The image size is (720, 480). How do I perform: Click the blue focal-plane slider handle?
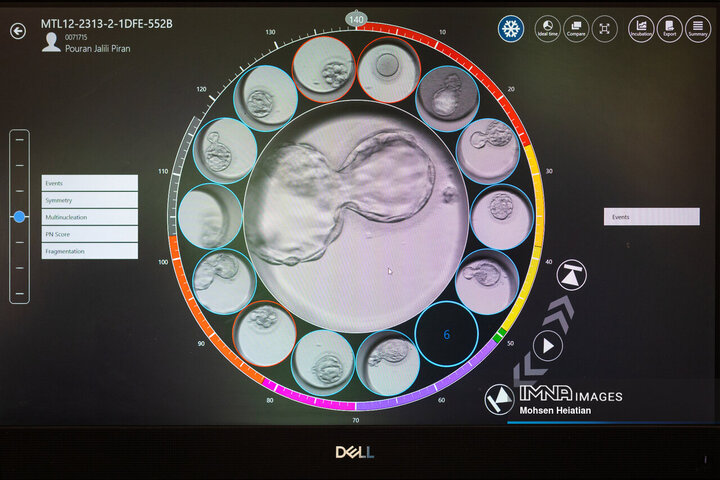19,216
